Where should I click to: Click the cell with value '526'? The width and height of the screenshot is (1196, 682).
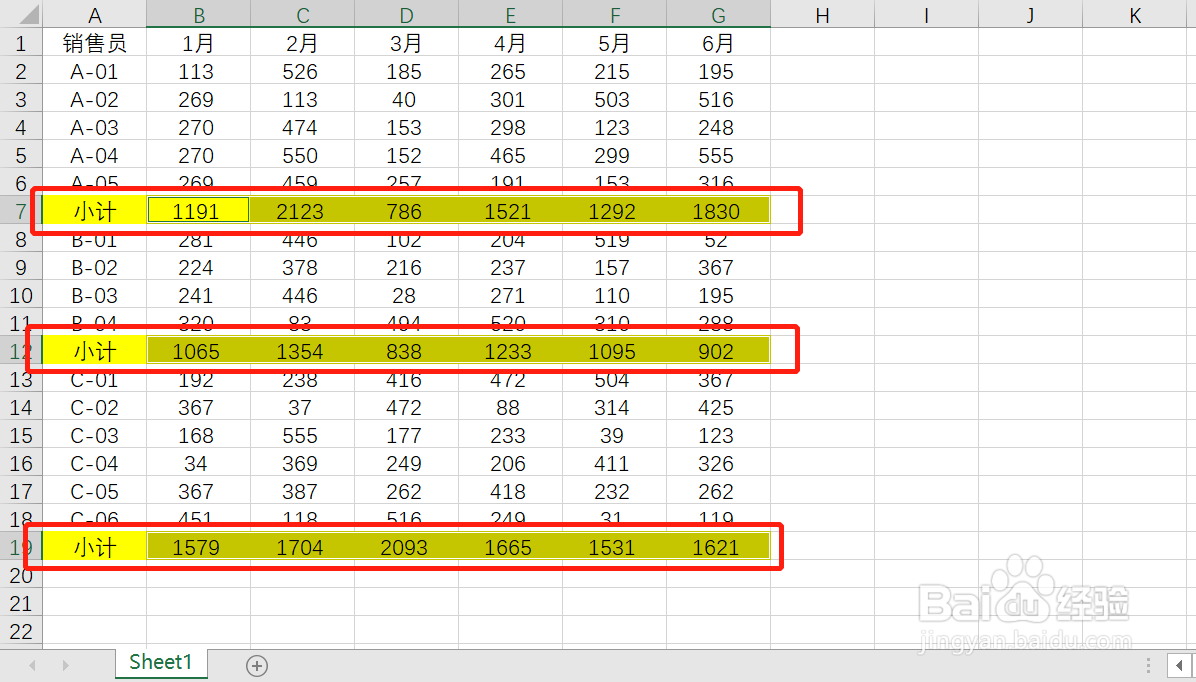click(303, 72)
